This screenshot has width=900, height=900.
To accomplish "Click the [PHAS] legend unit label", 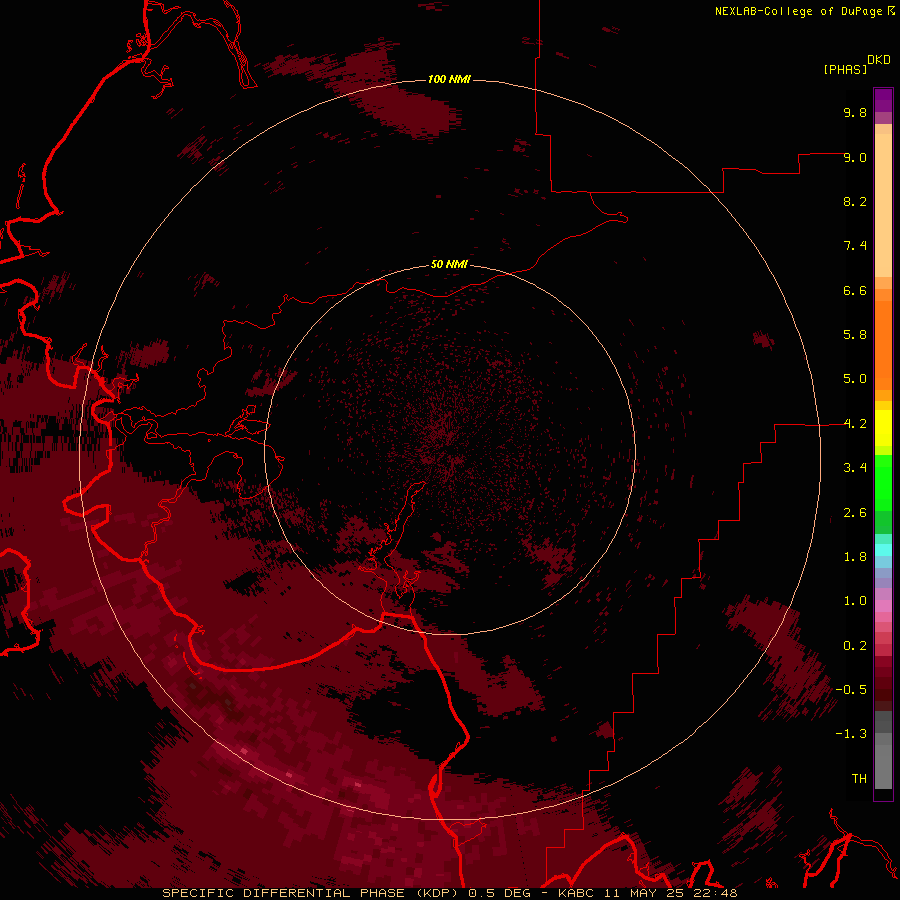I will (845, 69).
